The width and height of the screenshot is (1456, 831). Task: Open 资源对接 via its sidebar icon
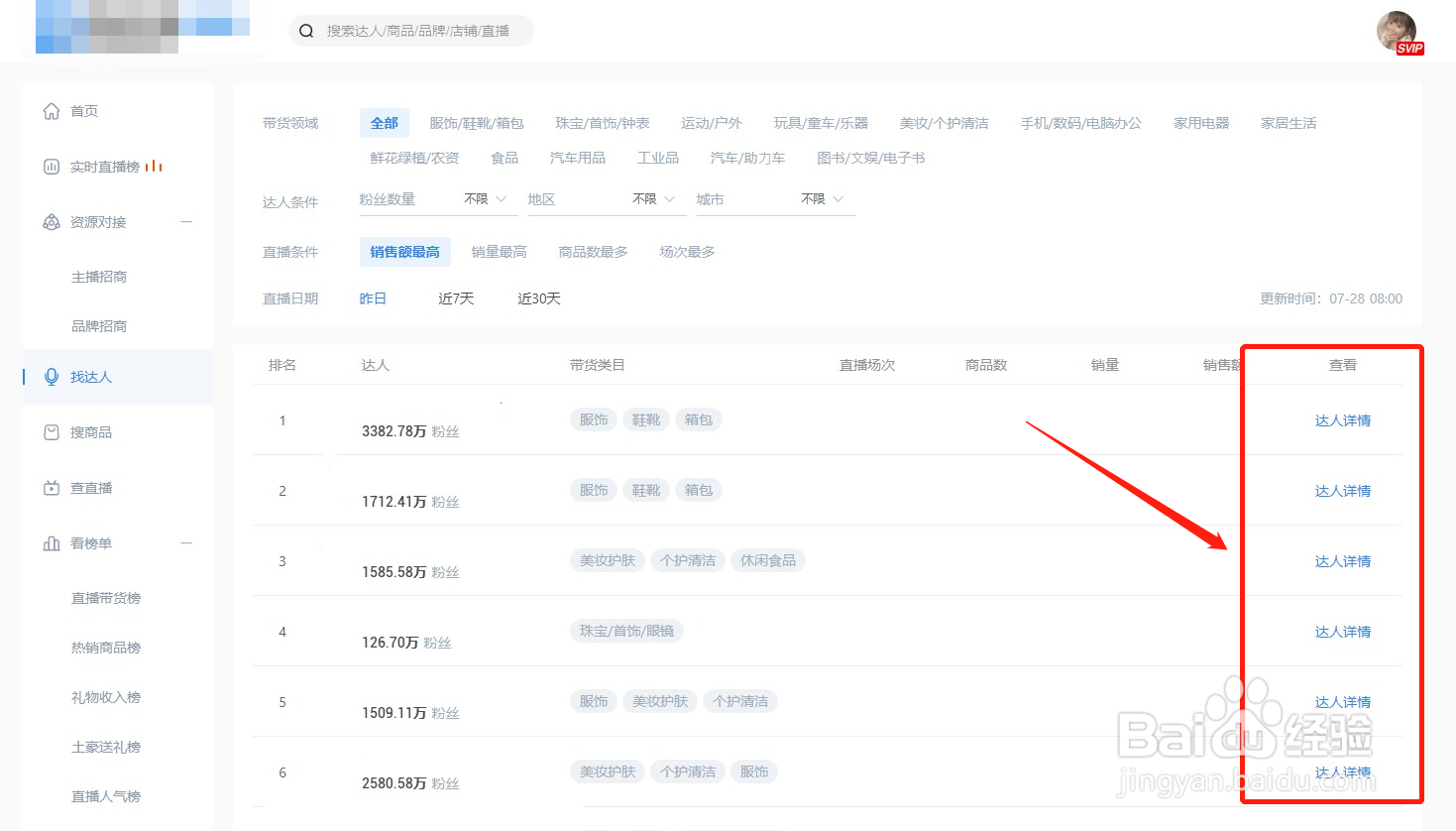[51, 221]
